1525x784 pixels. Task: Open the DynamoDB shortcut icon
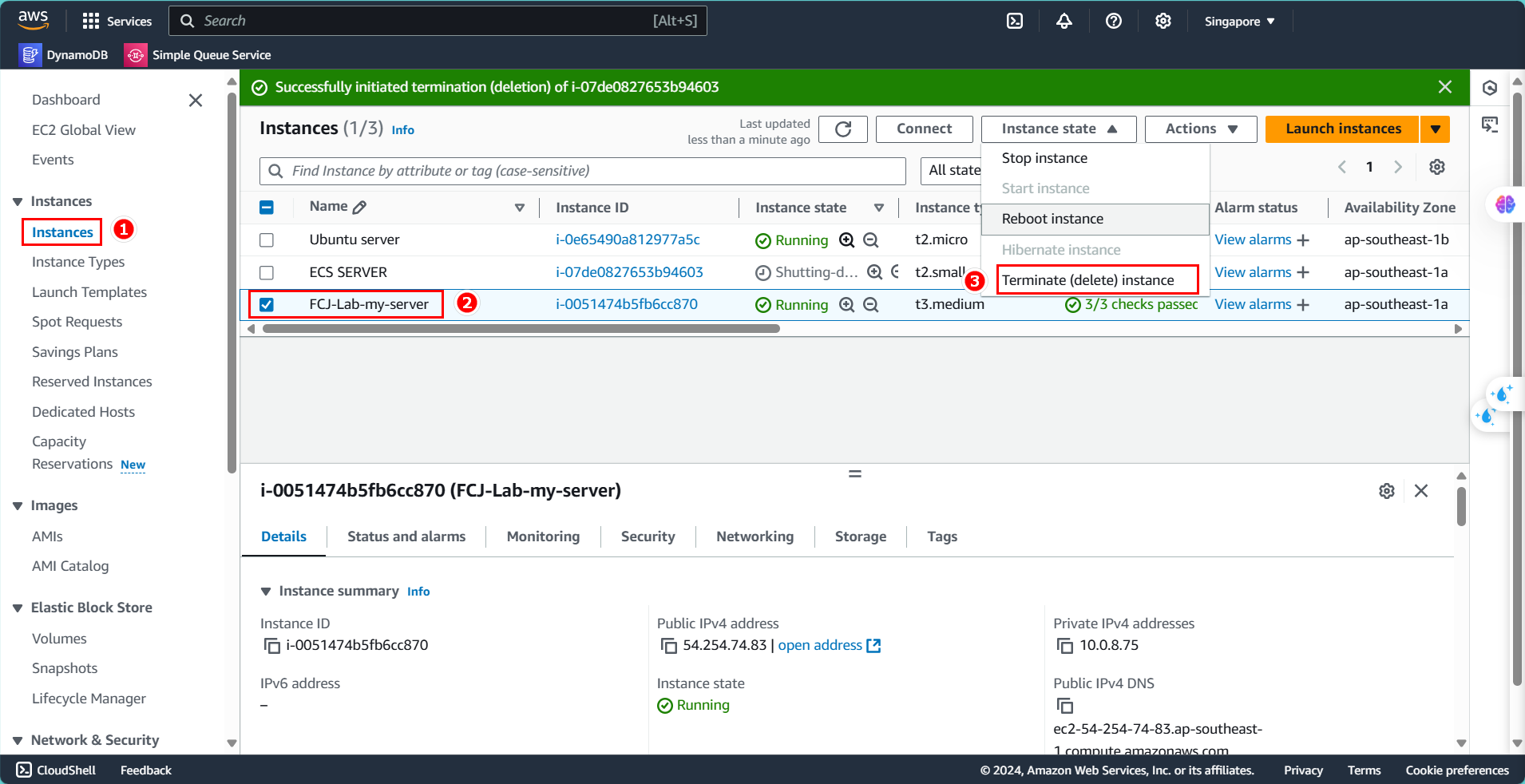(x=30, y=55)
